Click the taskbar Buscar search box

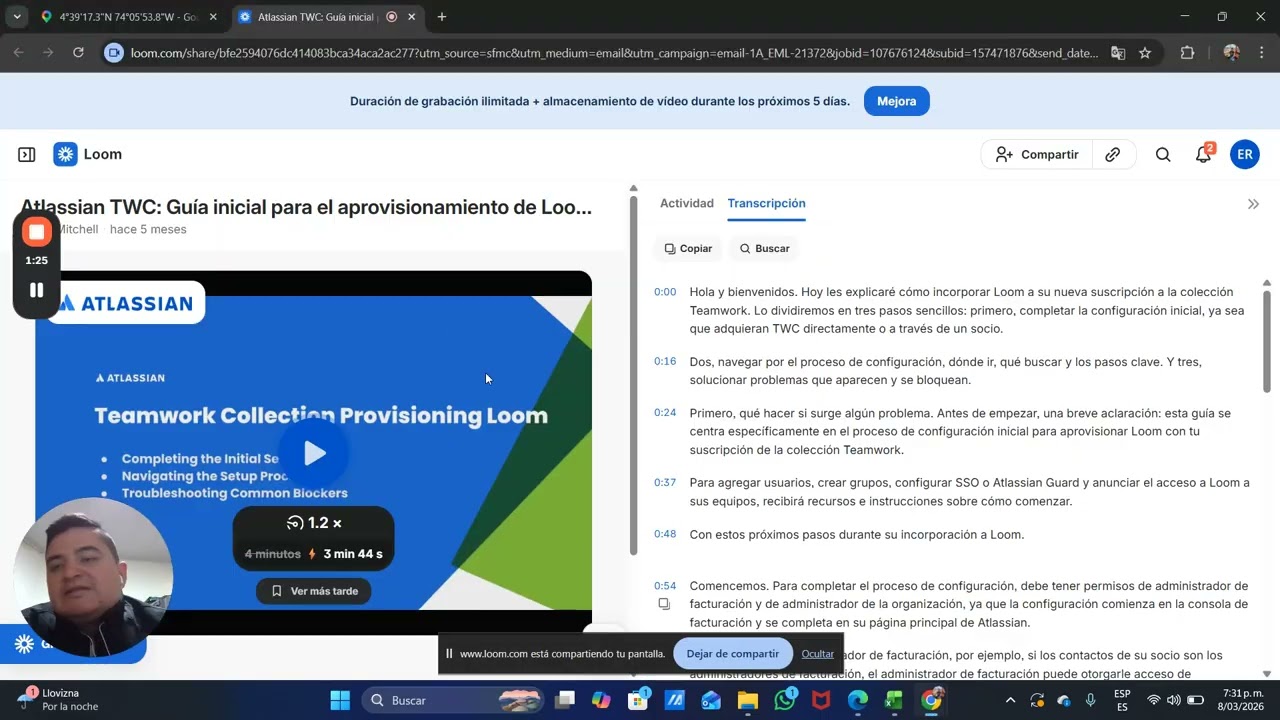[452, 700]
